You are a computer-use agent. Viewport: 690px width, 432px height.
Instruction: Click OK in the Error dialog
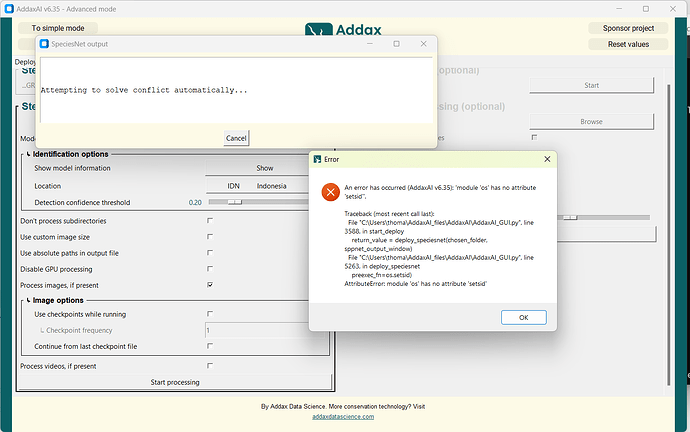[x=523, y=317]
